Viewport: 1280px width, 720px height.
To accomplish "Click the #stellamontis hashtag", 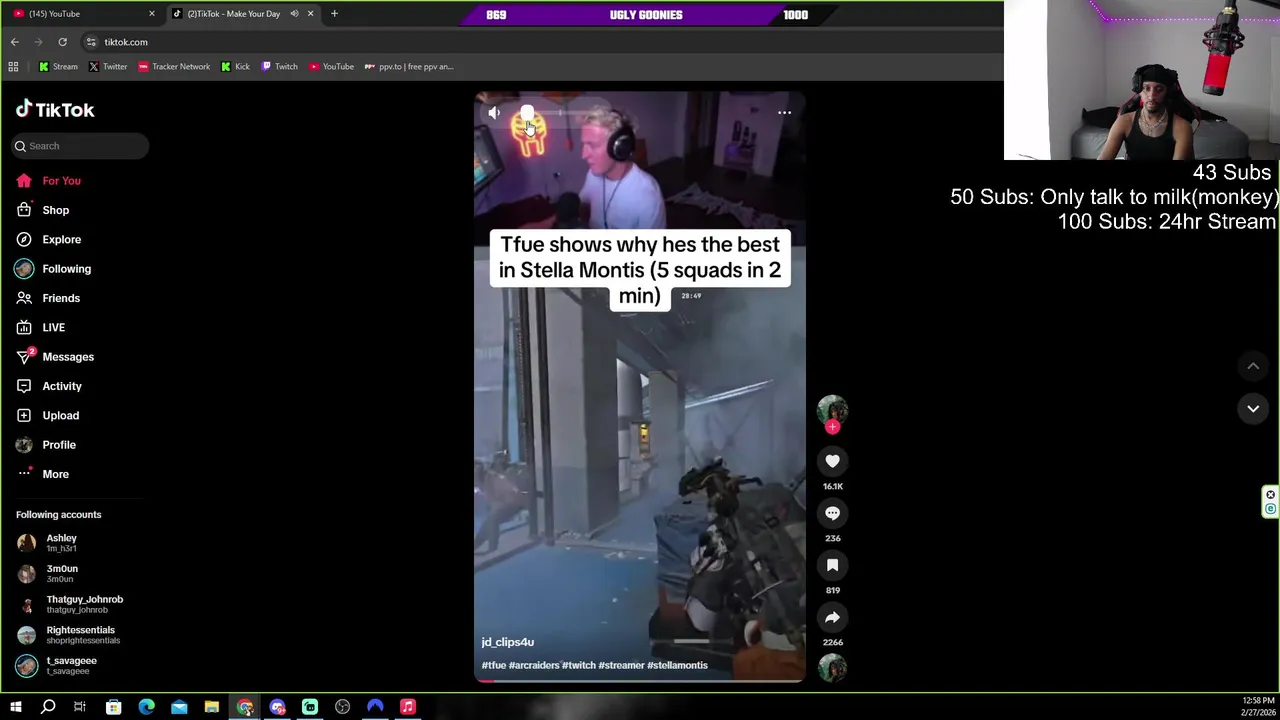I will (x=677, y=665).
